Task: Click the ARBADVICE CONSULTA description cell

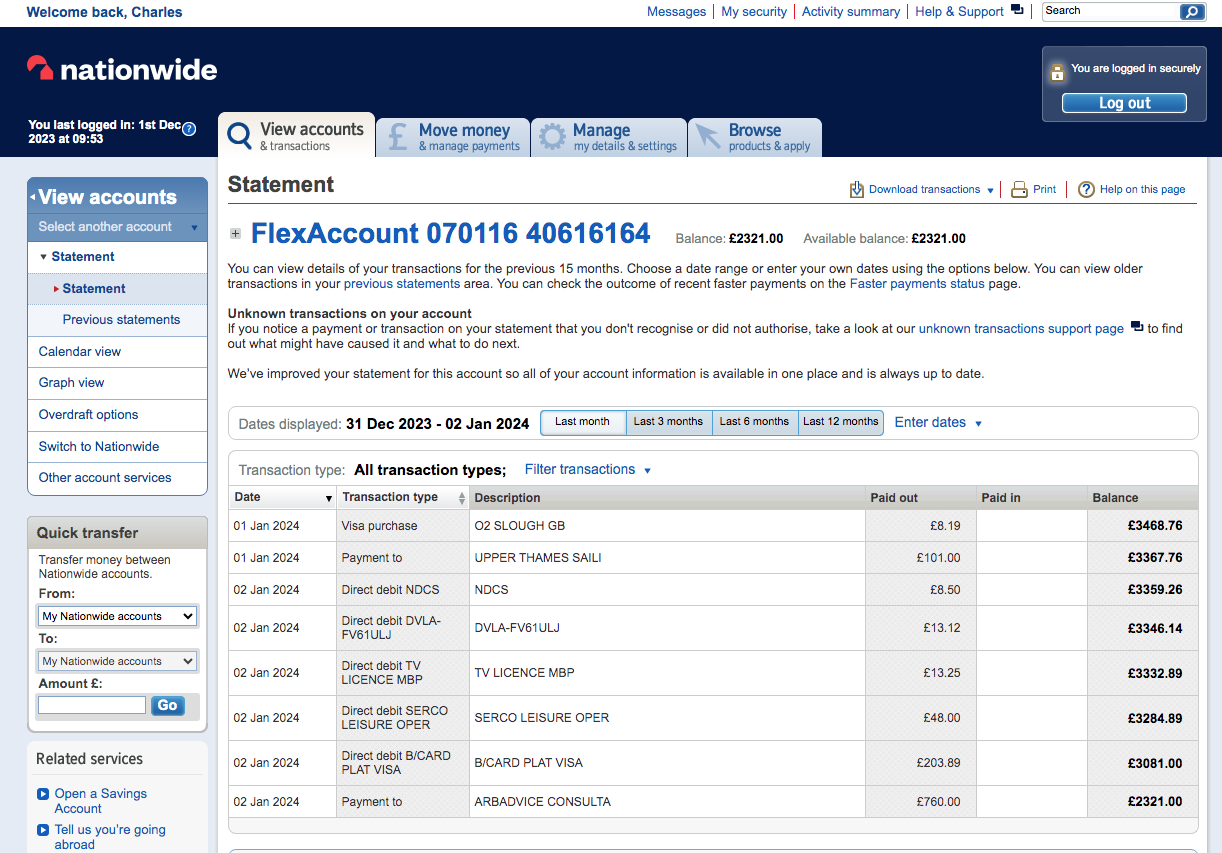Action: click(x=667, y=802)
